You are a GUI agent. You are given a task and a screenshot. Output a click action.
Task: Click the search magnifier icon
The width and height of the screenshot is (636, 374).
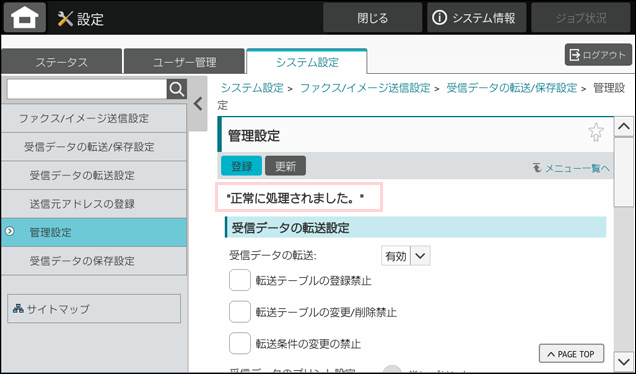point(177,89)
